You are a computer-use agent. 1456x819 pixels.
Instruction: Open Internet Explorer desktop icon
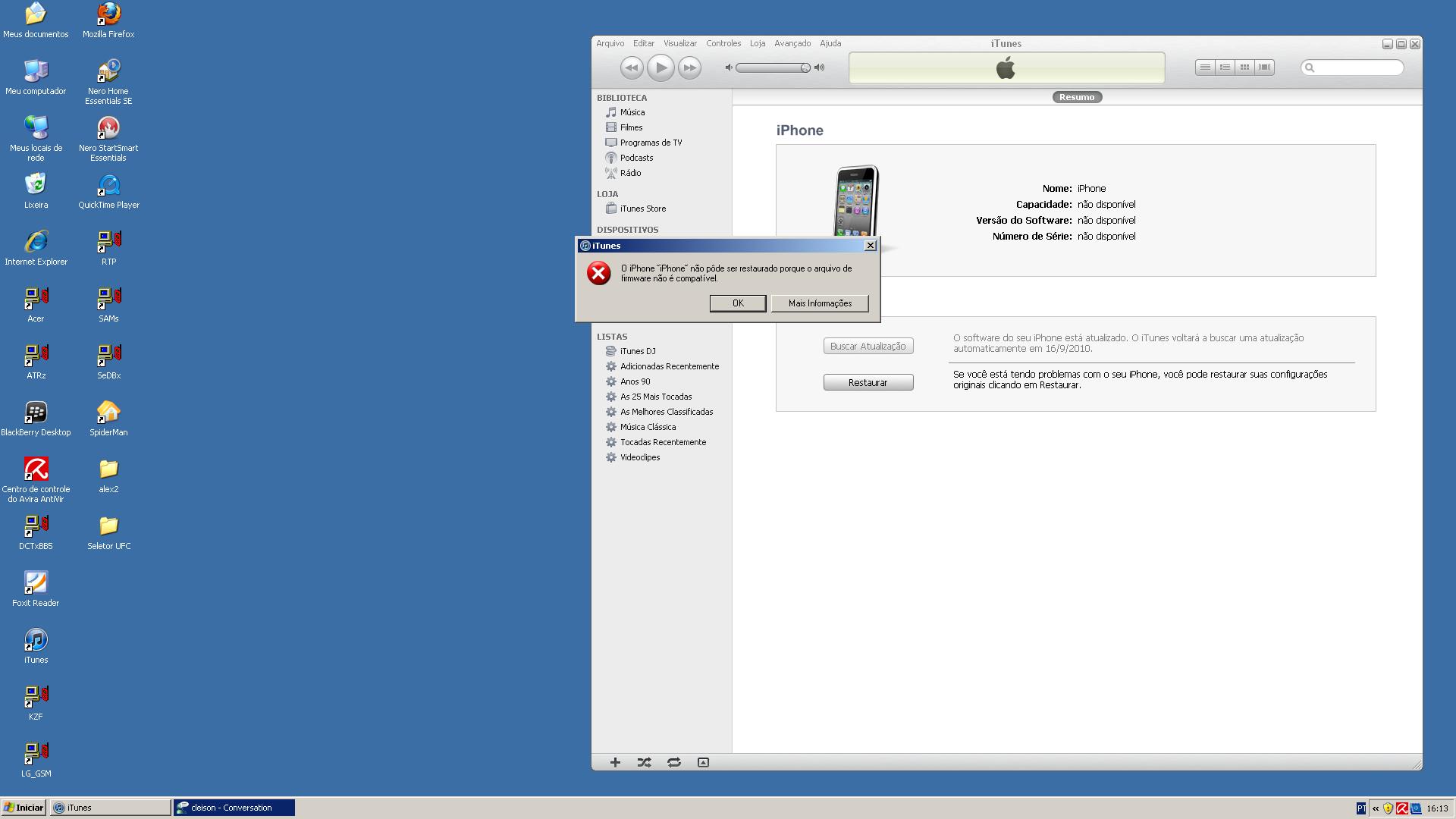36,248
